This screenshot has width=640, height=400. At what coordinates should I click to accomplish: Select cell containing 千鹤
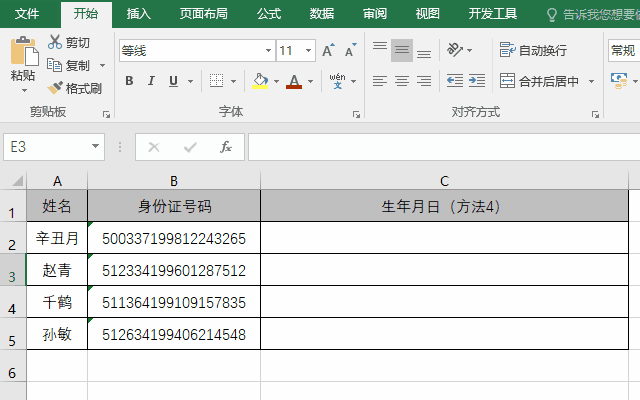[x=57, y=302]
